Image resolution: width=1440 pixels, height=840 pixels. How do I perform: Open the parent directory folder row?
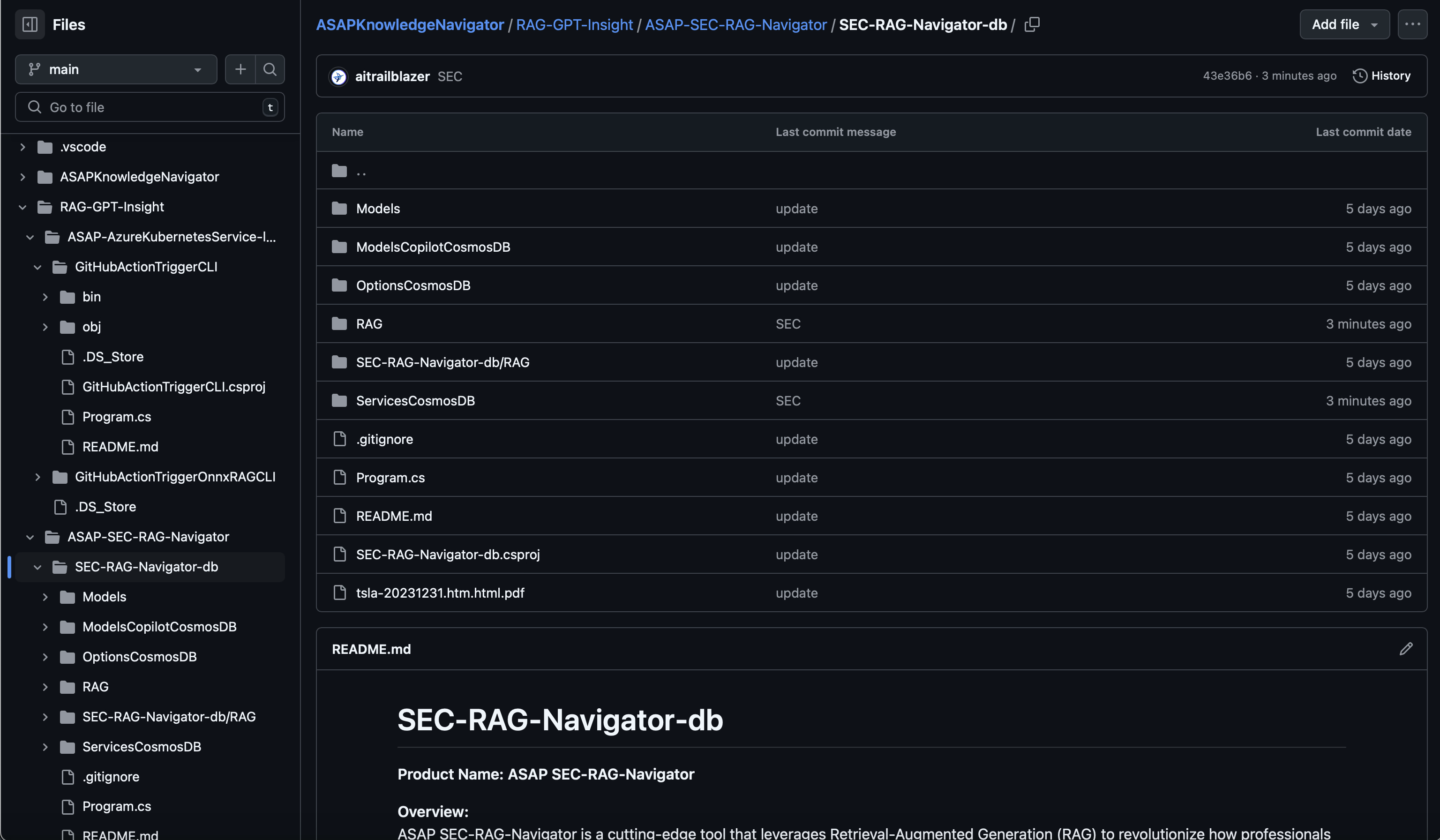pos(360,170)
